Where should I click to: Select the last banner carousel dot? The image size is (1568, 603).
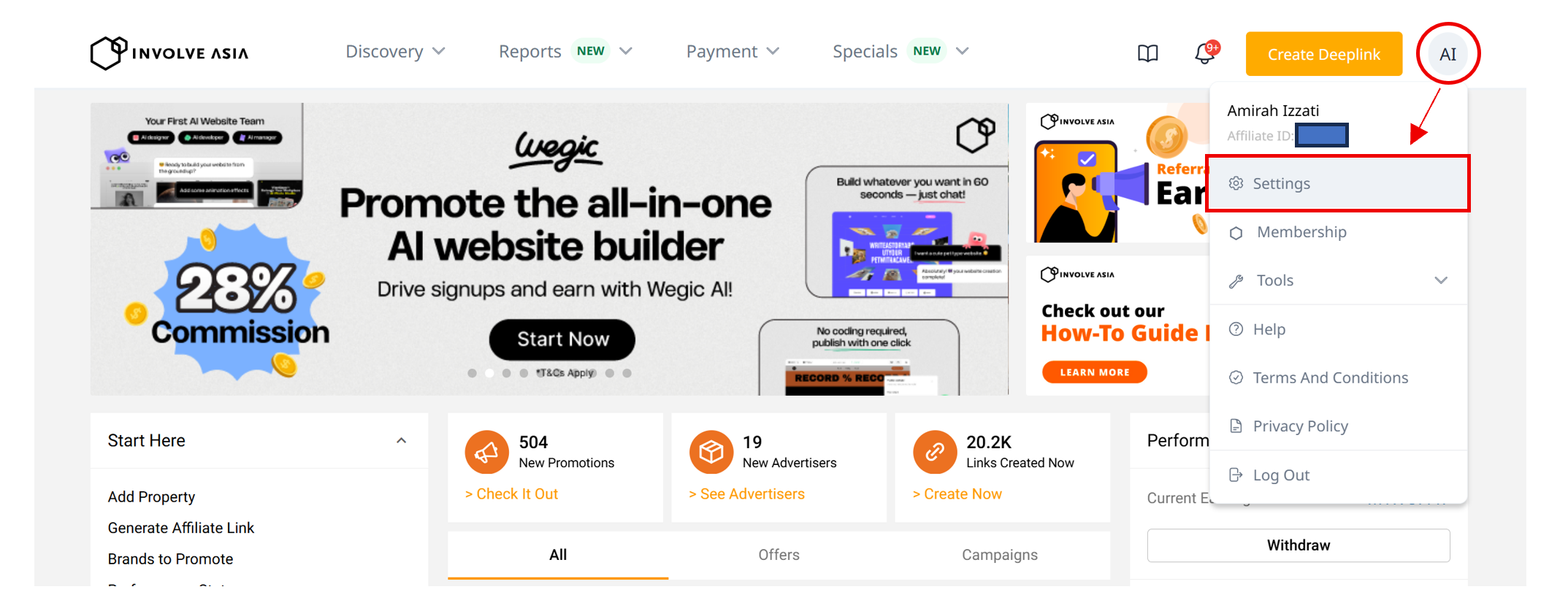tap(627, 373)
